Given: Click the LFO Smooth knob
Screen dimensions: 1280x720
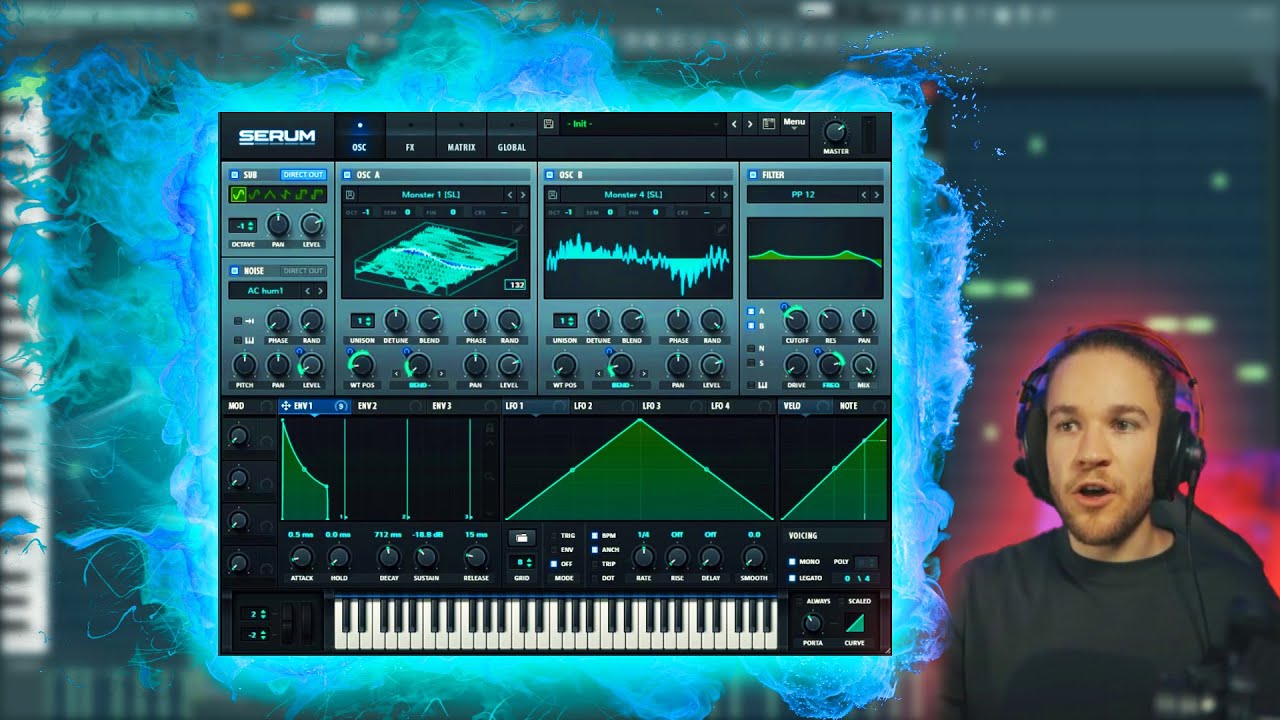Looking at the screenshot, I should pyautogui.click(x=754, y=558).
